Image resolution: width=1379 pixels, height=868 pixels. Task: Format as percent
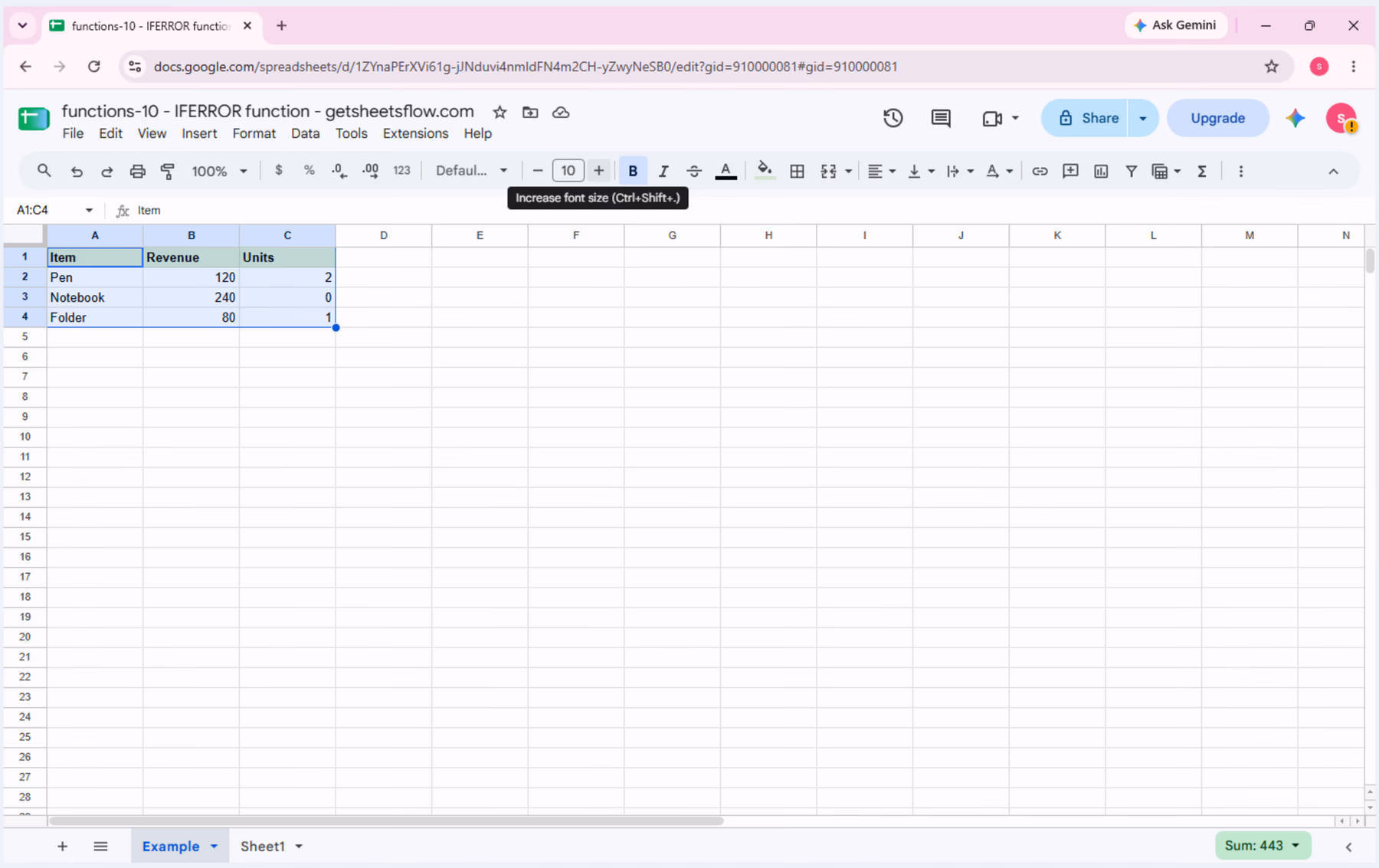point(310,171)
